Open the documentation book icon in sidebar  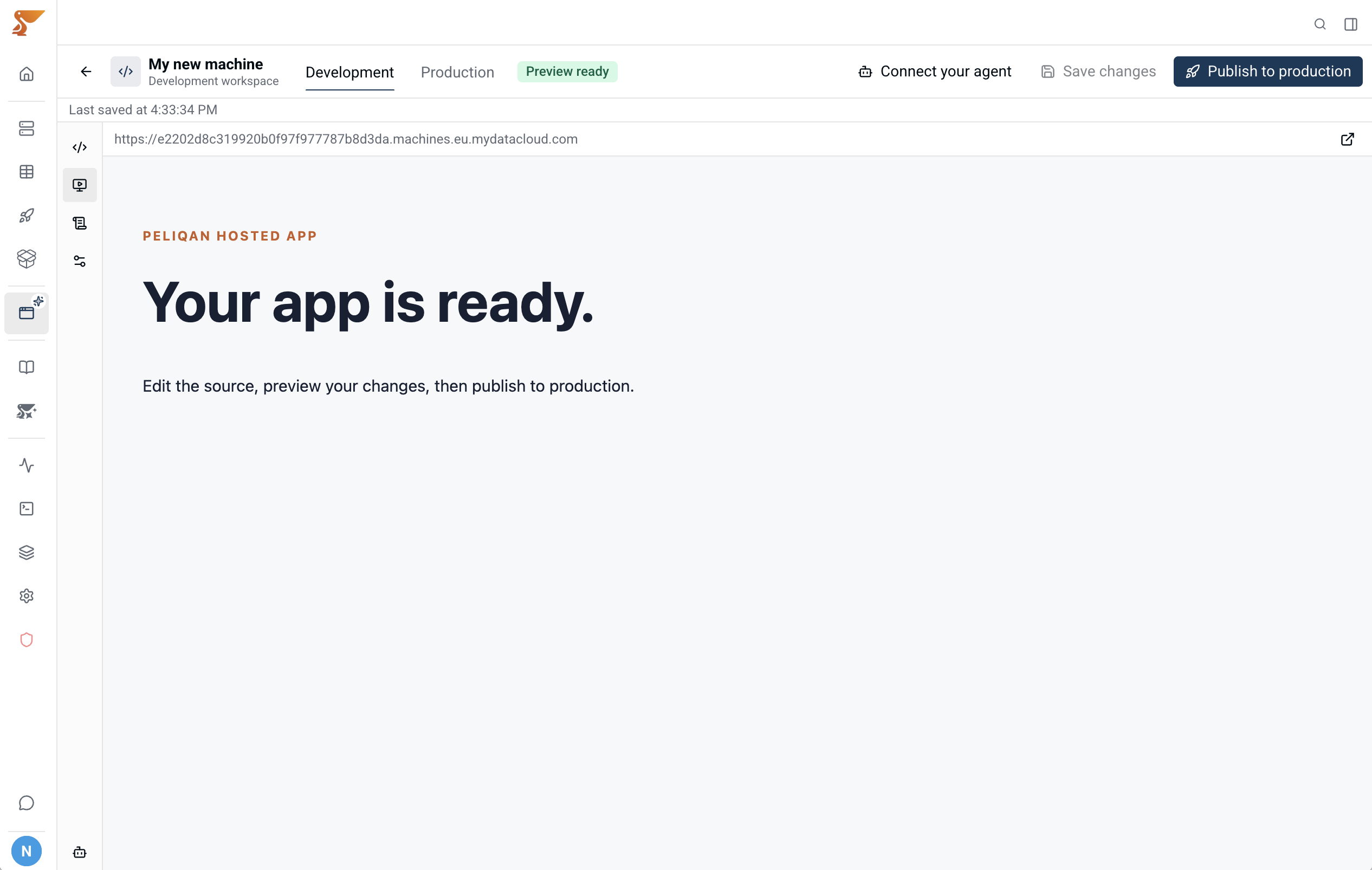[x=26, y=367]
